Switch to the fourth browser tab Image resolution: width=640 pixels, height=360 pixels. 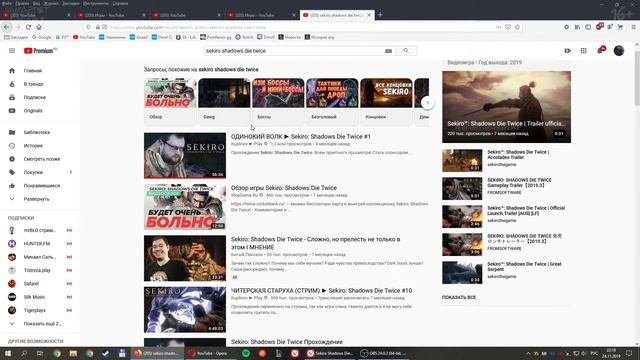pyautogui.click(x=261, y=15)
